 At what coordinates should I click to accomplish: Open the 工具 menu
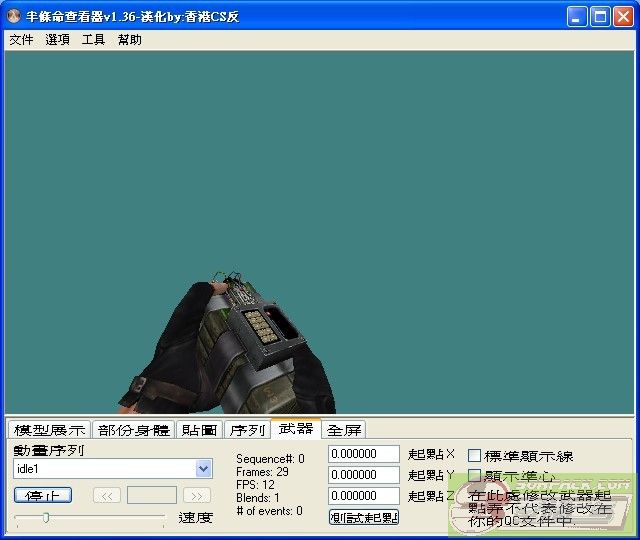click(x=93, y=40)
